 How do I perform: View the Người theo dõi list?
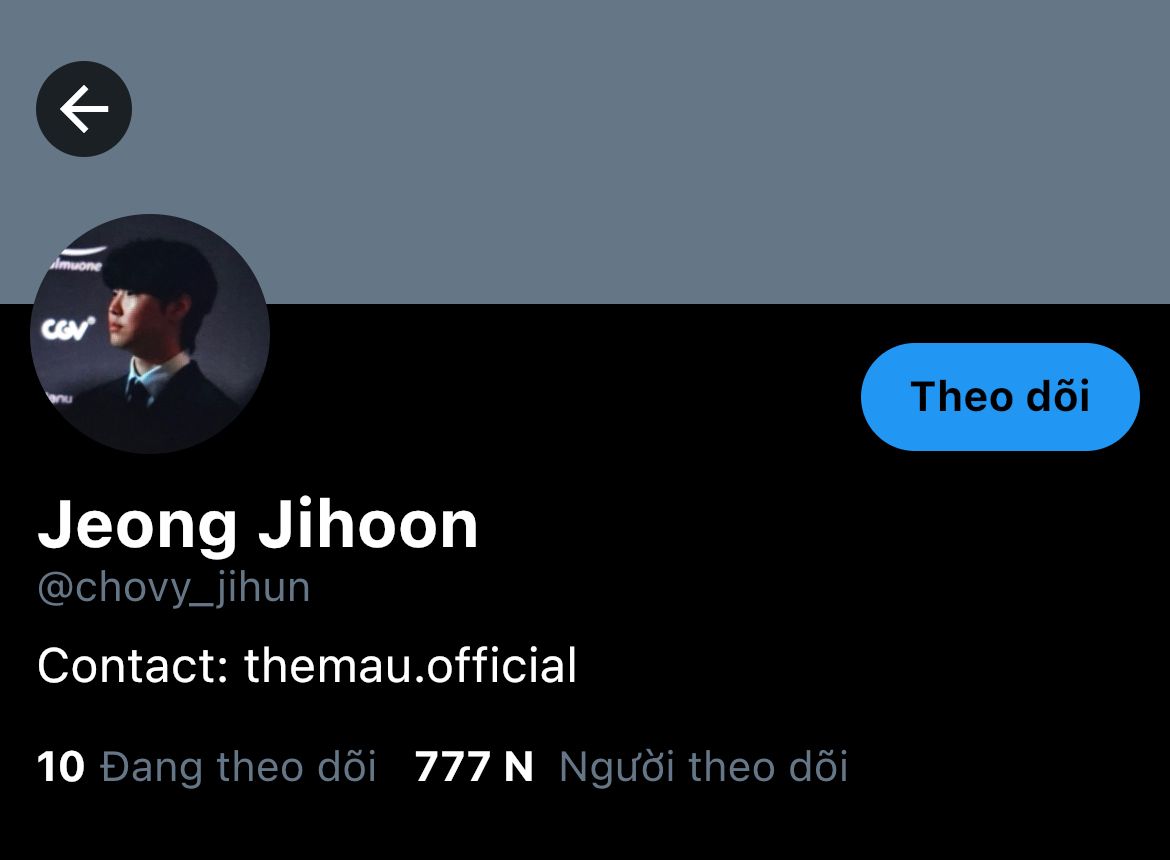(704, 768)
